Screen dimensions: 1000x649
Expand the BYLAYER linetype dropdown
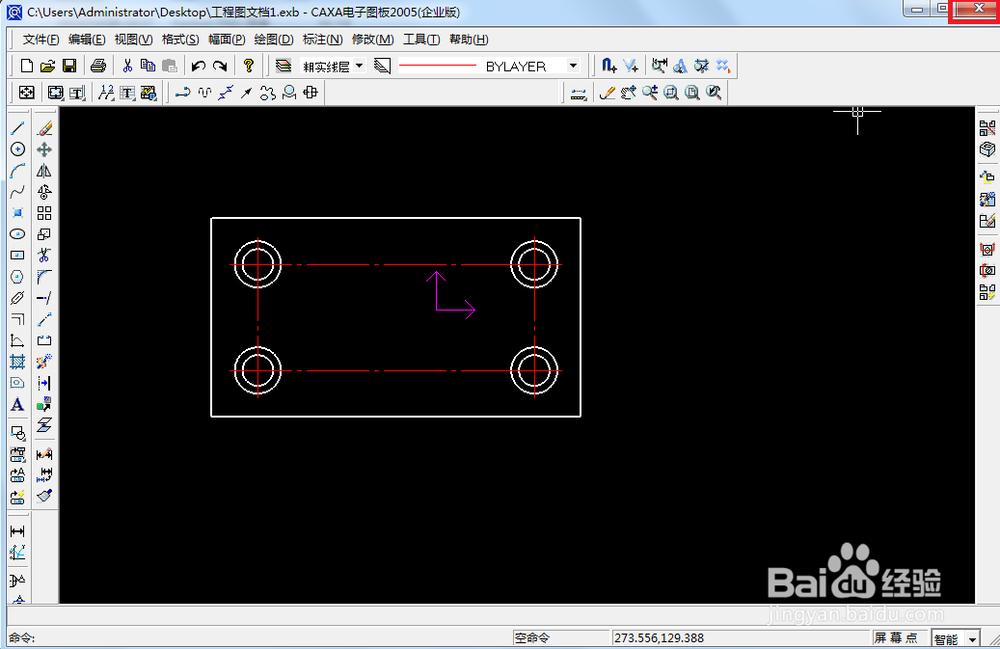(x=573, y=66)
